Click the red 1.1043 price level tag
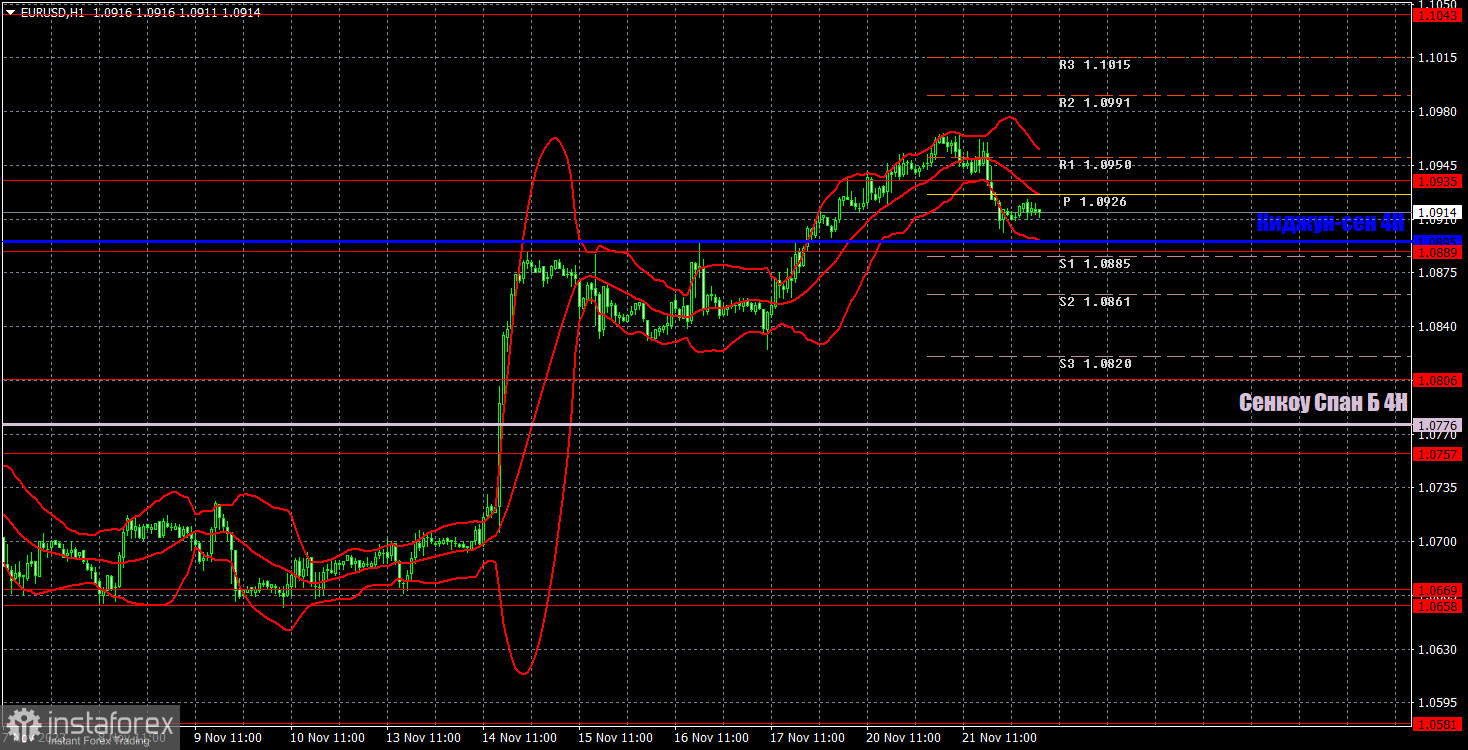The image size is (1468, 750). coord(1439,15)
